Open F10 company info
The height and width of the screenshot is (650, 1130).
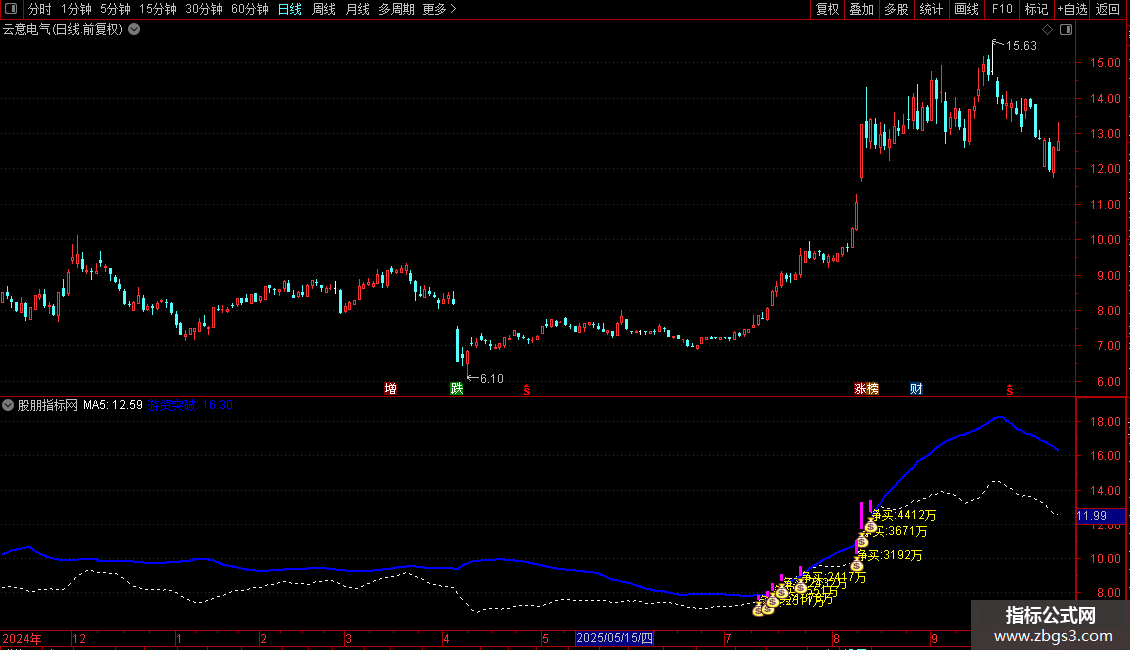pos(1002,9)
